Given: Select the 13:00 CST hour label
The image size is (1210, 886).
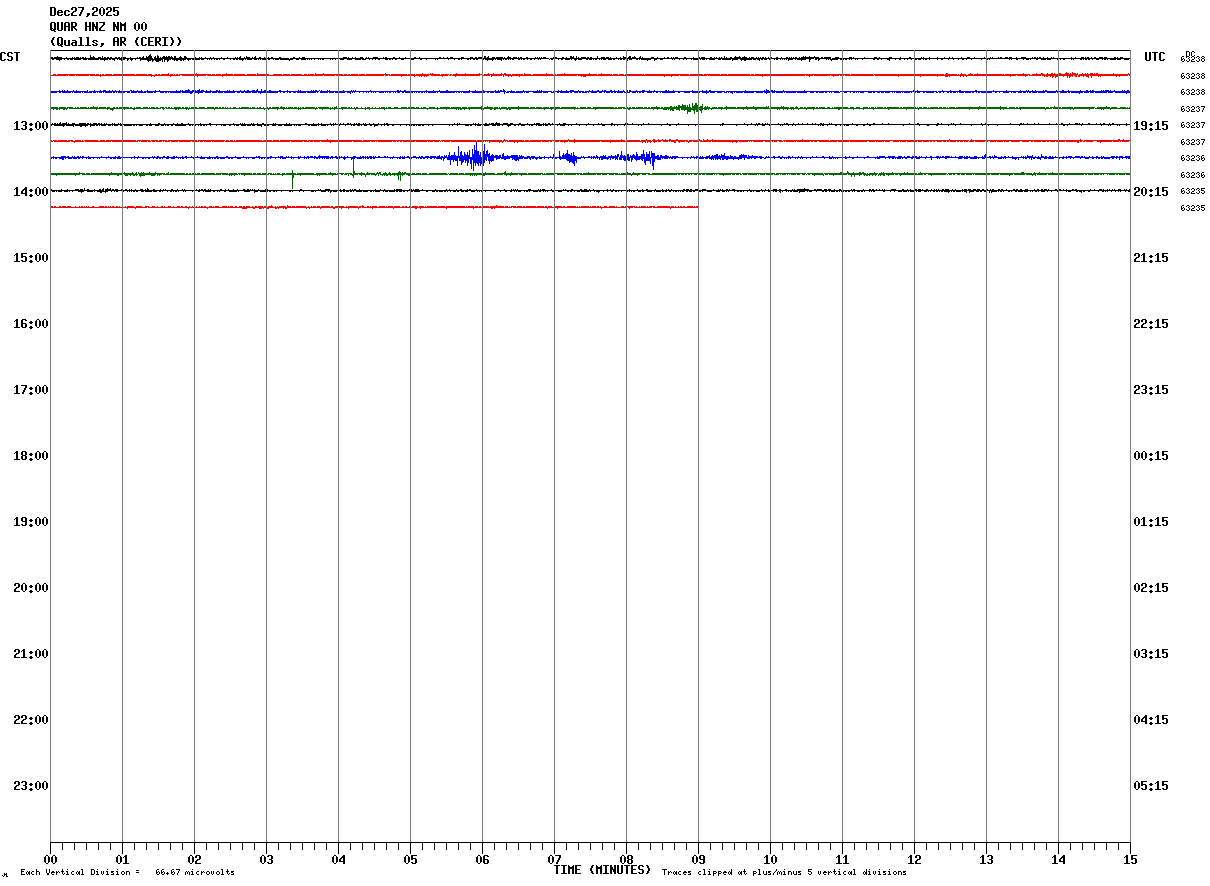Looking at the screenshot, I should [x=31, y=126].
